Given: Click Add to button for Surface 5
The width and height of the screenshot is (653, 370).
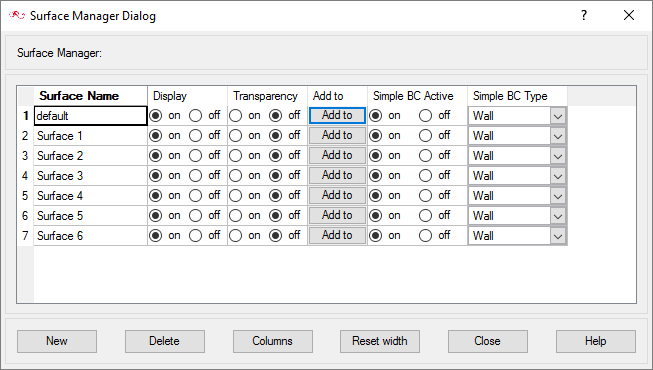Looking at the screenshot, I should [x=337, y=215].
